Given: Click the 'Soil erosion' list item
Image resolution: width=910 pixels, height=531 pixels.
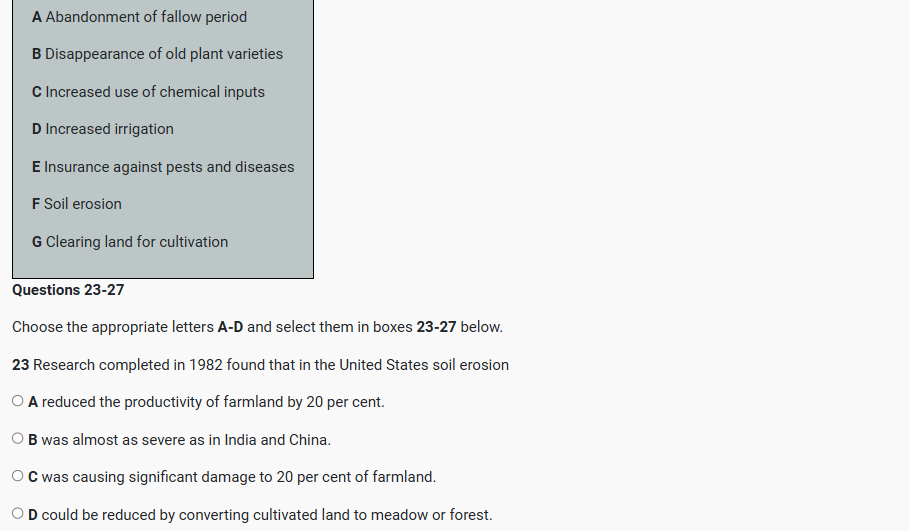Looking at the screenshot, I should click(76, 204).
